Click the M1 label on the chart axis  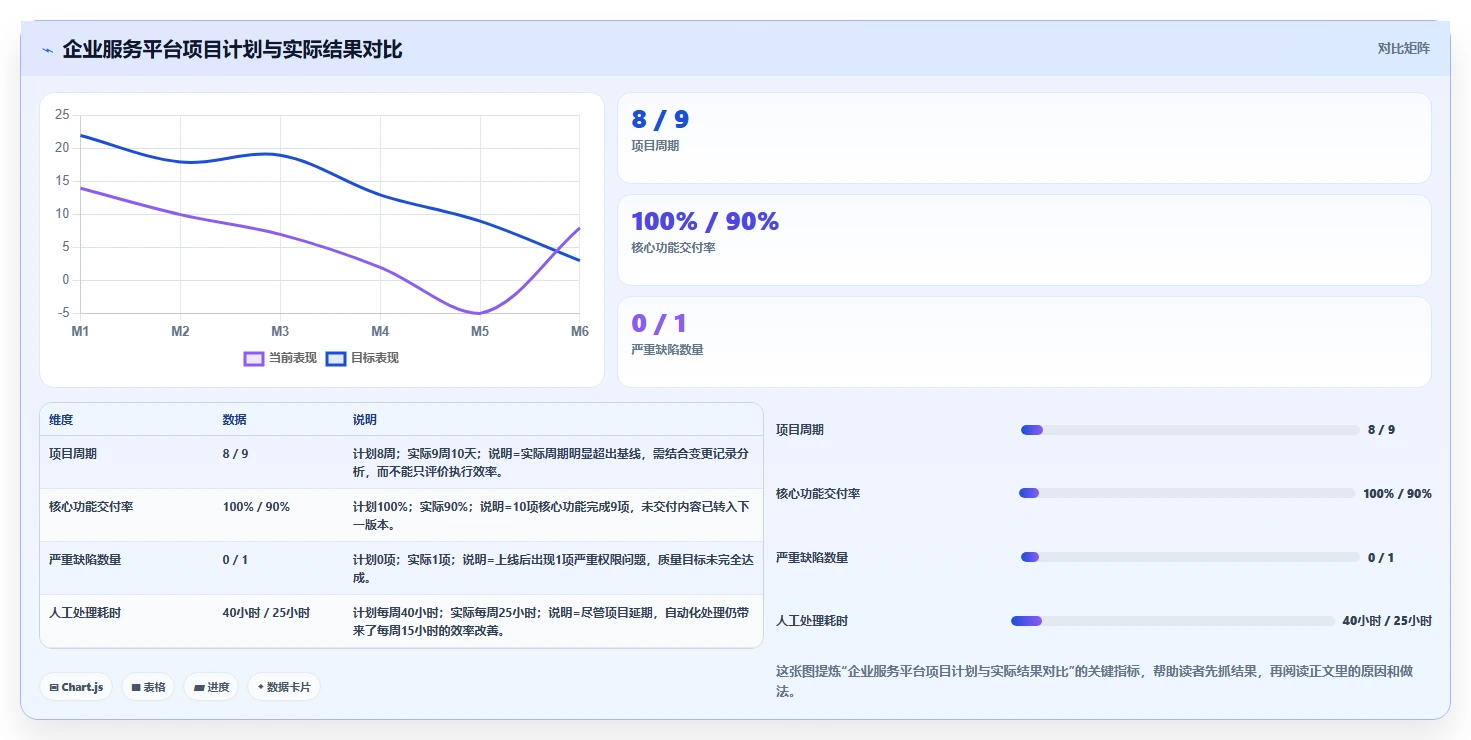80,331
